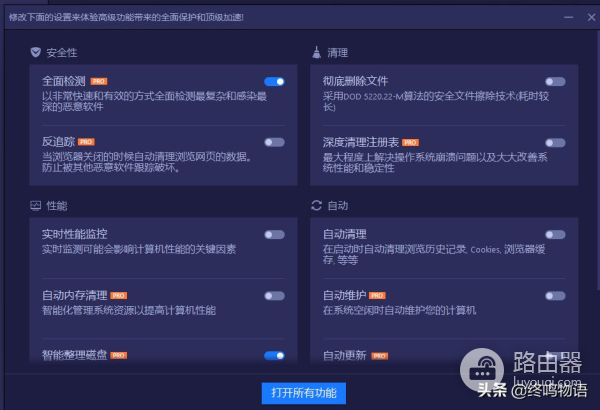Screen dimensions: 600x410
Task: Click the 全面检测 title text
Action: [64, 81]
